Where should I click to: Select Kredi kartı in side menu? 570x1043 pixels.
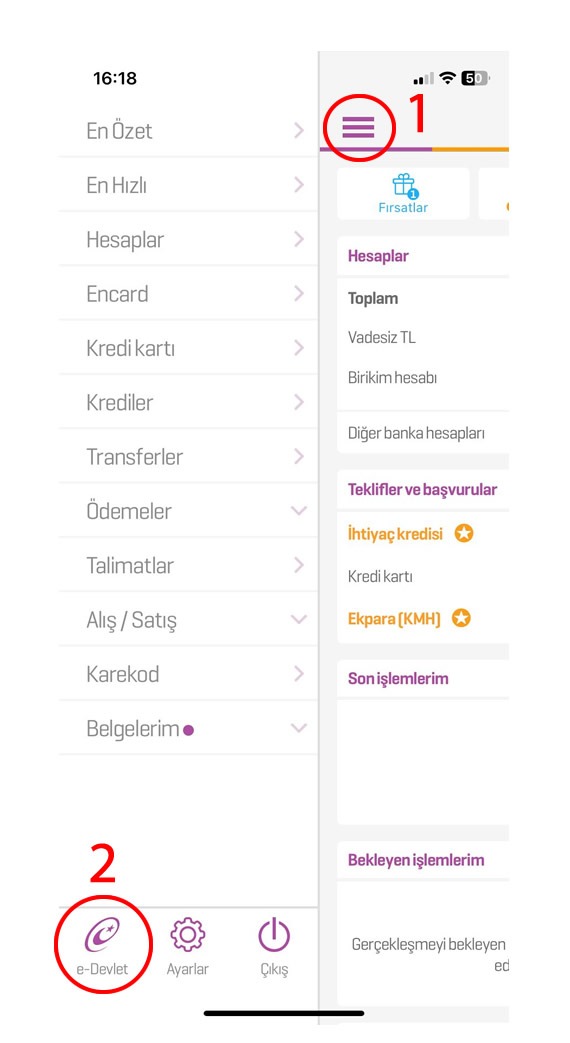[188, 348]
